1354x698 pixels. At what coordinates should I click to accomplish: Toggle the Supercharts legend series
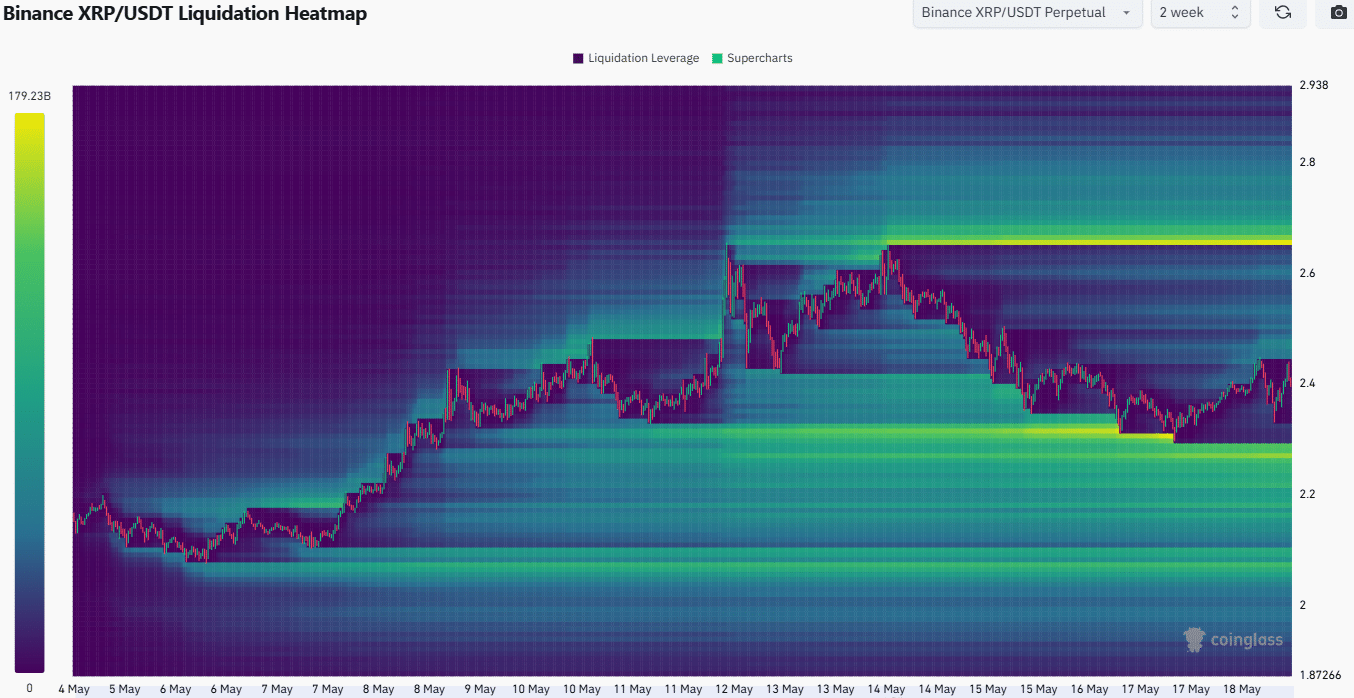(751, 58)
